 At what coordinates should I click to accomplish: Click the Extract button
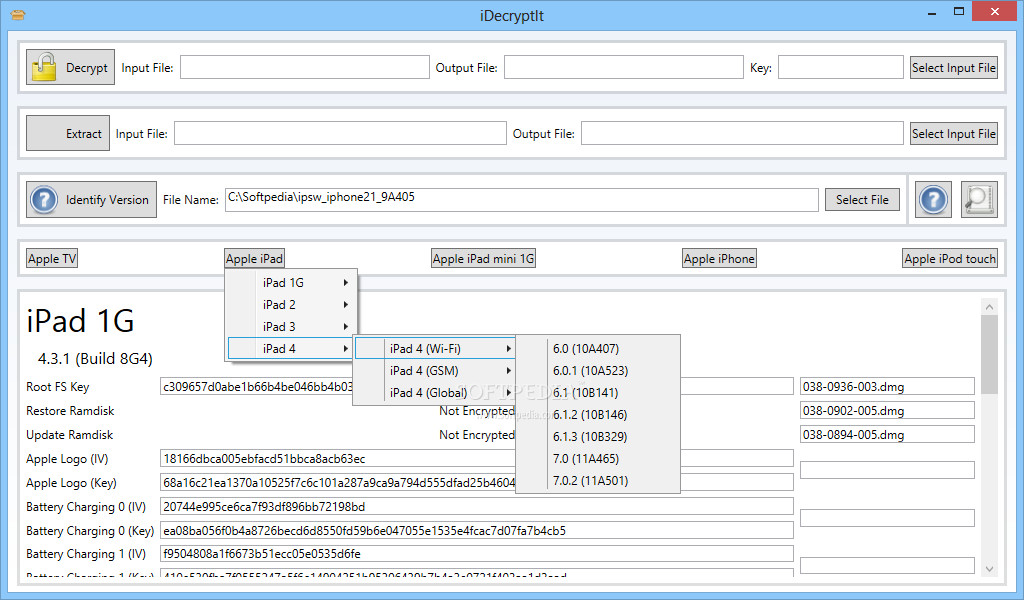click(68, 133)
